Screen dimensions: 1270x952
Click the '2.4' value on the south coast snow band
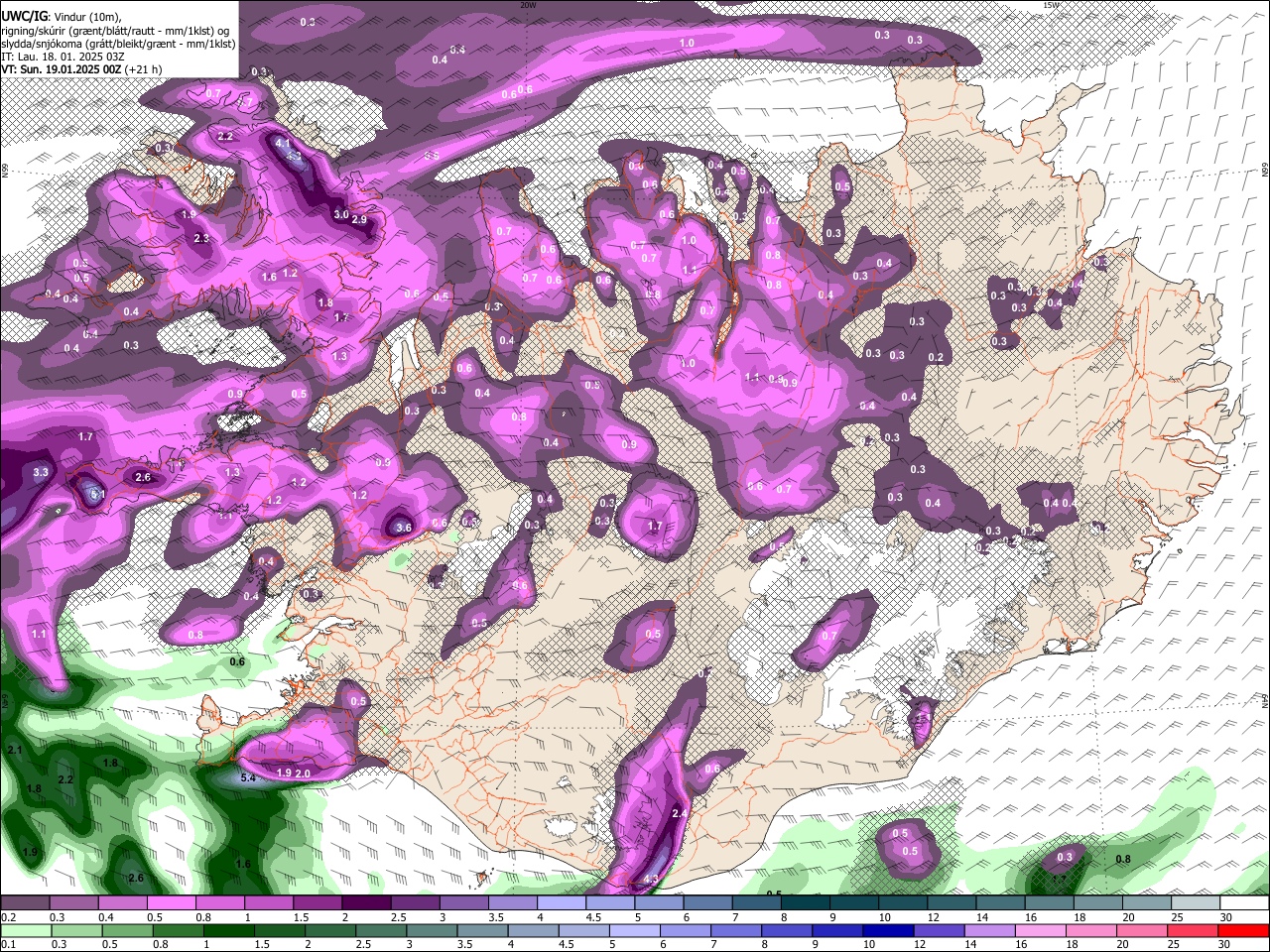(680, 813)
